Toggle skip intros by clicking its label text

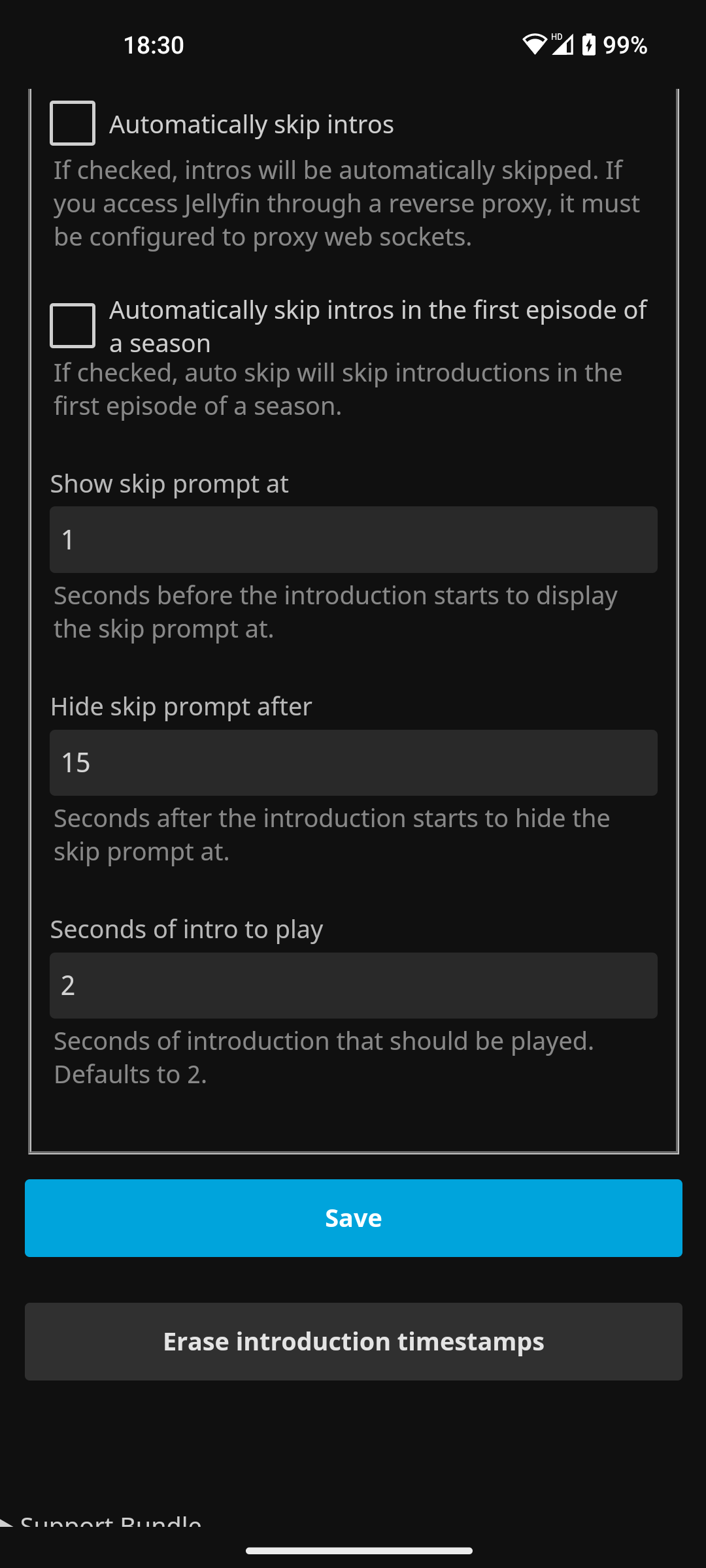252,123
